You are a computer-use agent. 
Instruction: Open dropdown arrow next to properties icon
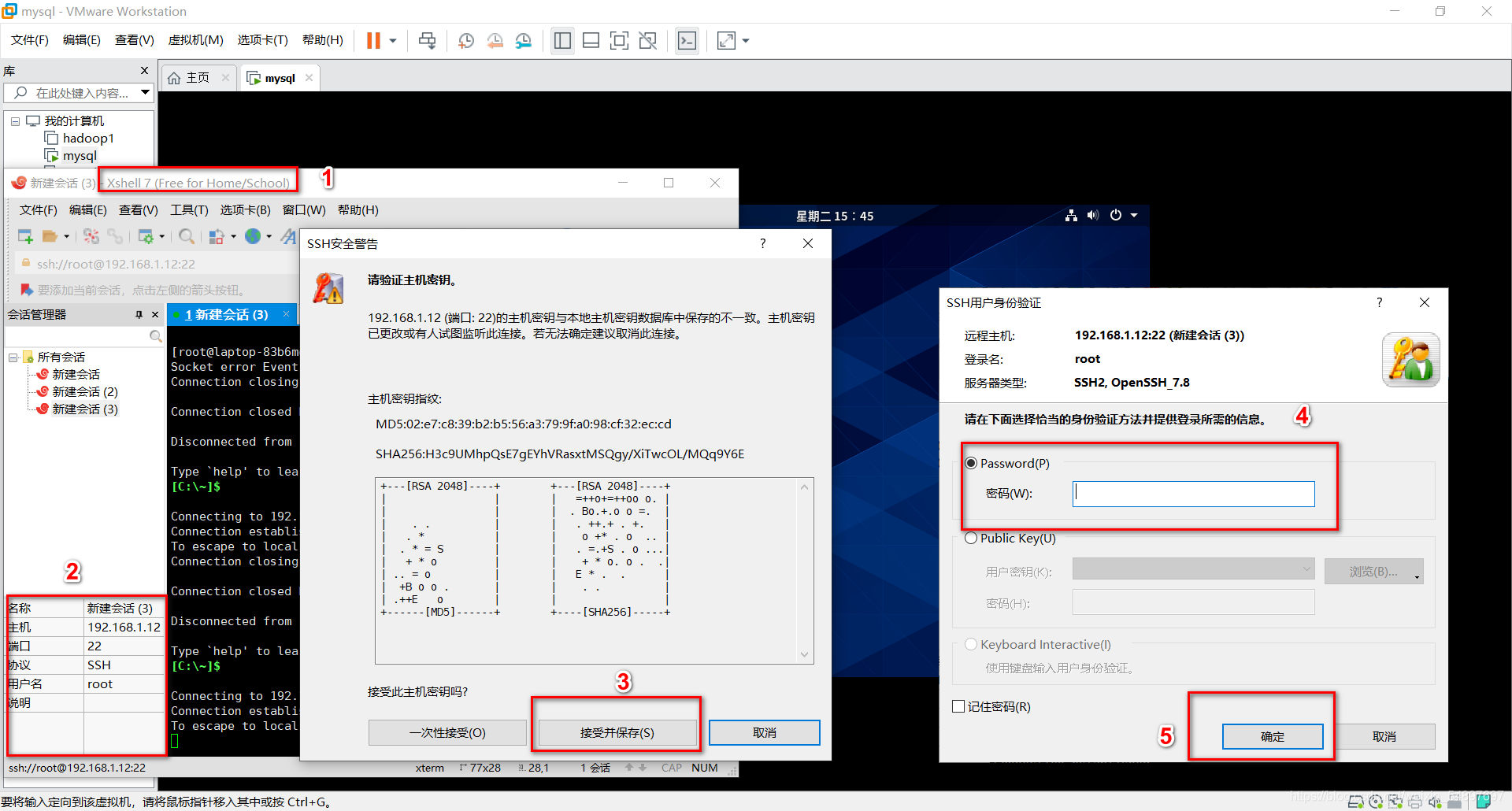coord(162,236)
